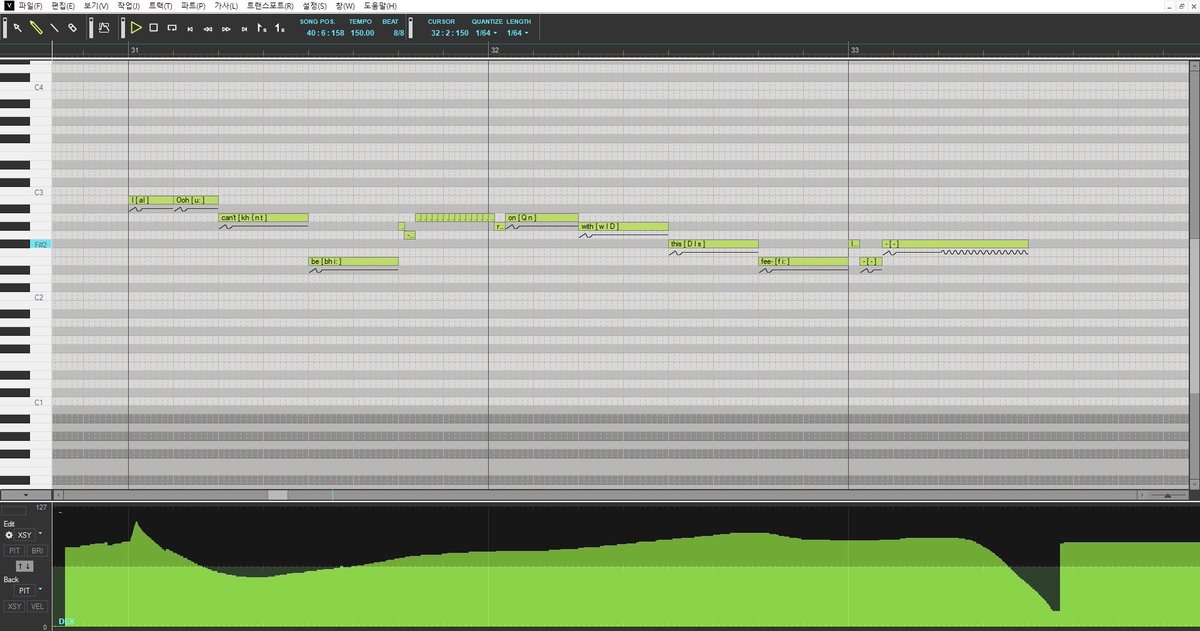1200x631 pixels.
Task: Click measure 32 on the ruler
Action: point(493,49)
